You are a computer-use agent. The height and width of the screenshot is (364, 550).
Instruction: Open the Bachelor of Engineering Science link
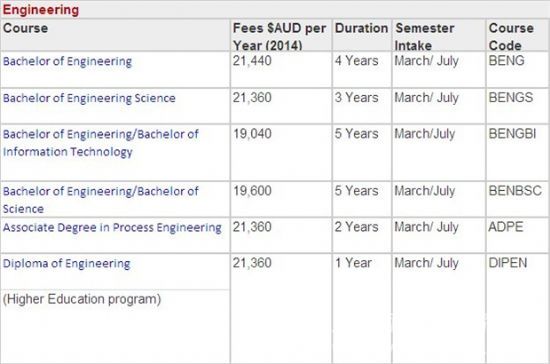pos(89,98)
